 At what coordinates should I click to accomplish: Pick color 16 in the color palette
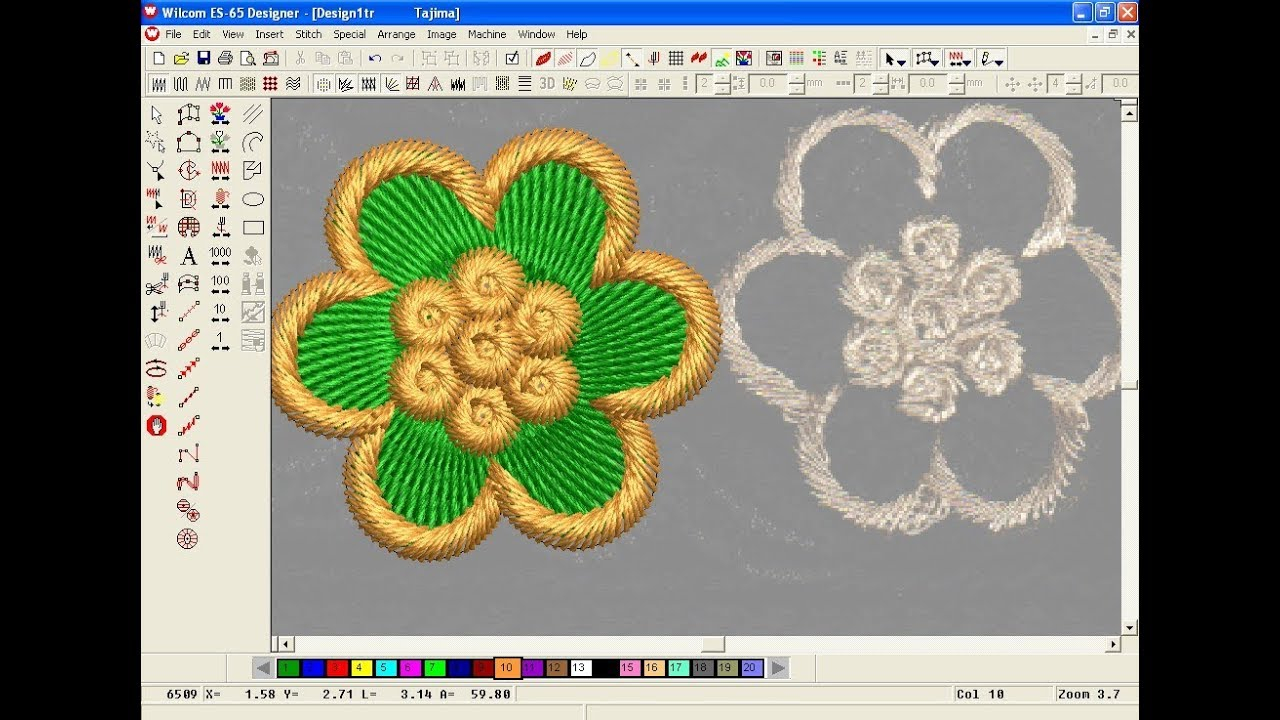click(652, 668)
